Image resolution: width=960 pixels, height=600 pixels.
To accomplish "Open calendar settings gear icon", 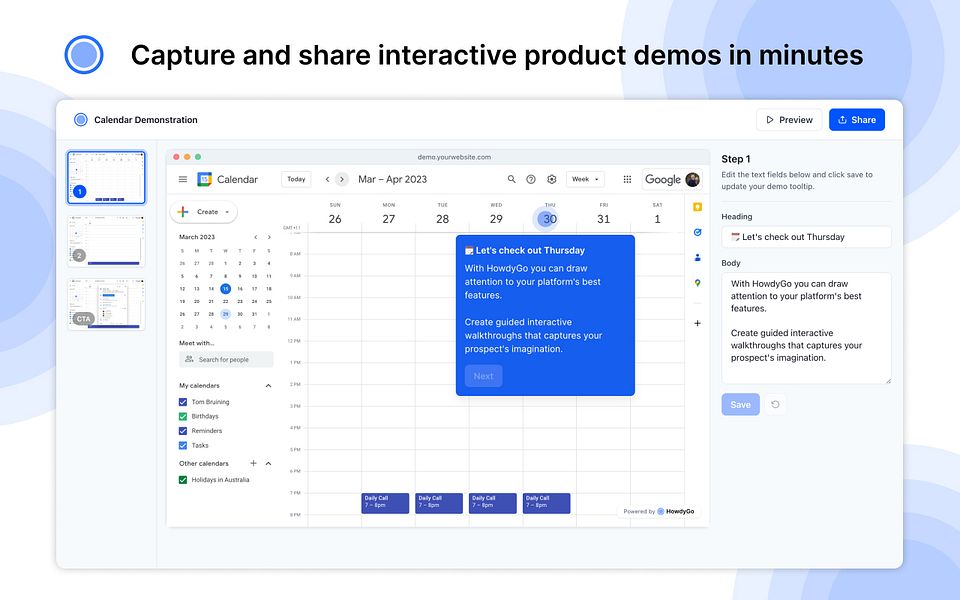I will click(552, 179).
